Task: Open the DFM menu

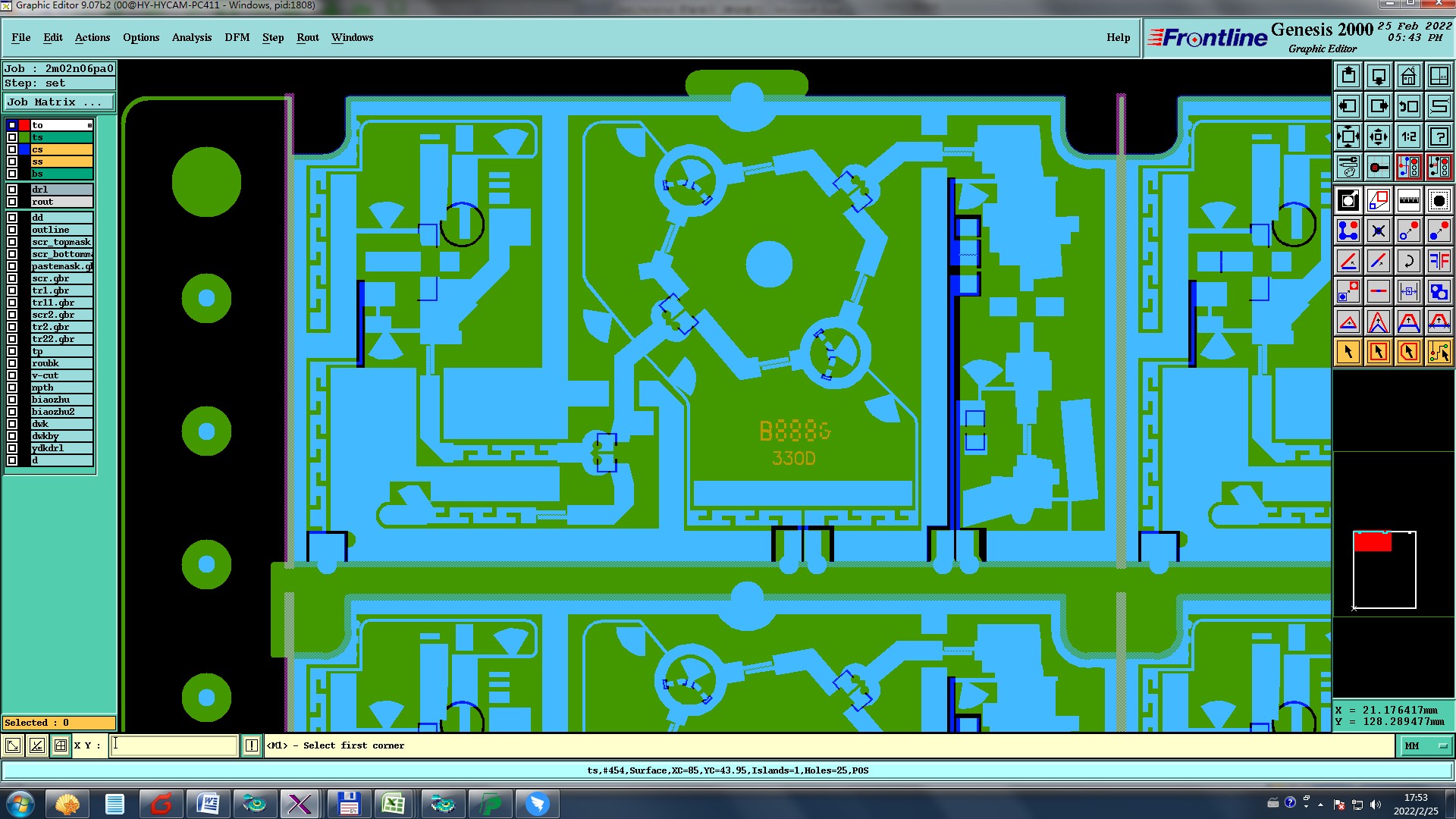Action: pos(237,38)
